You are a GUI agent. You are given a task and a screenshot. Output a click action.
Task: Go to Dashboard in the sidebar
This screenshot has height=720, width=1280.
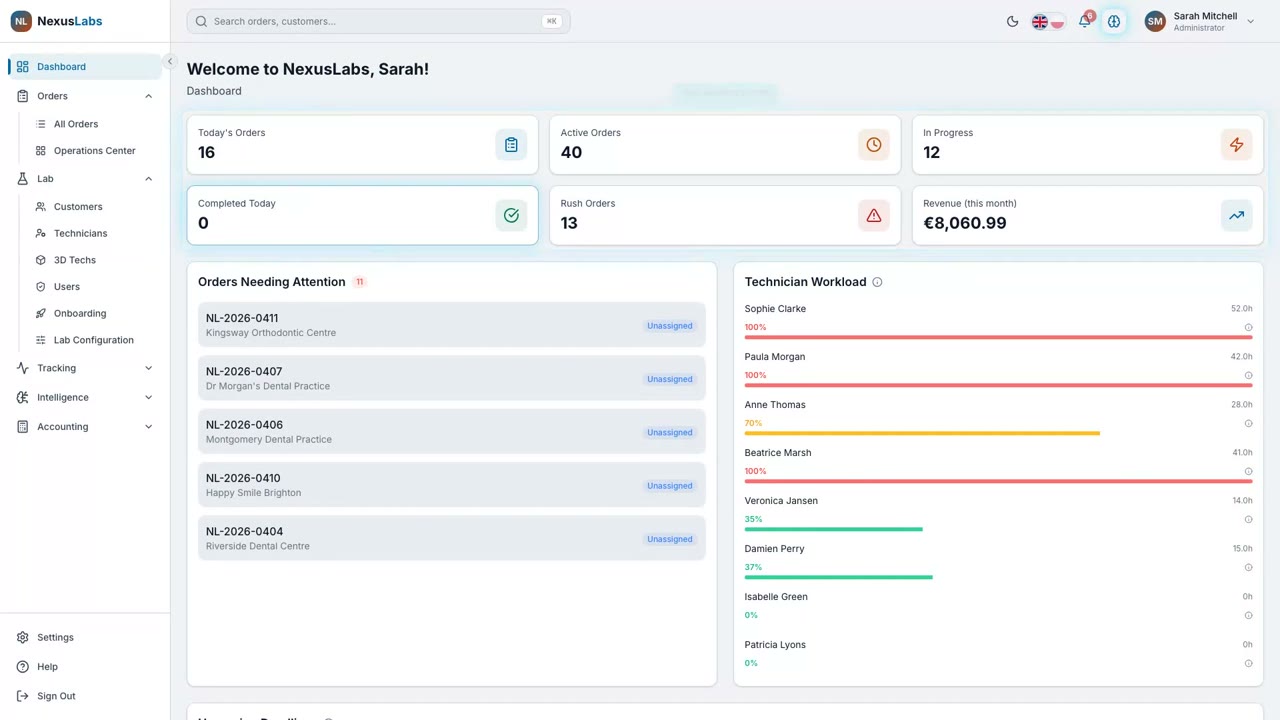85,67
